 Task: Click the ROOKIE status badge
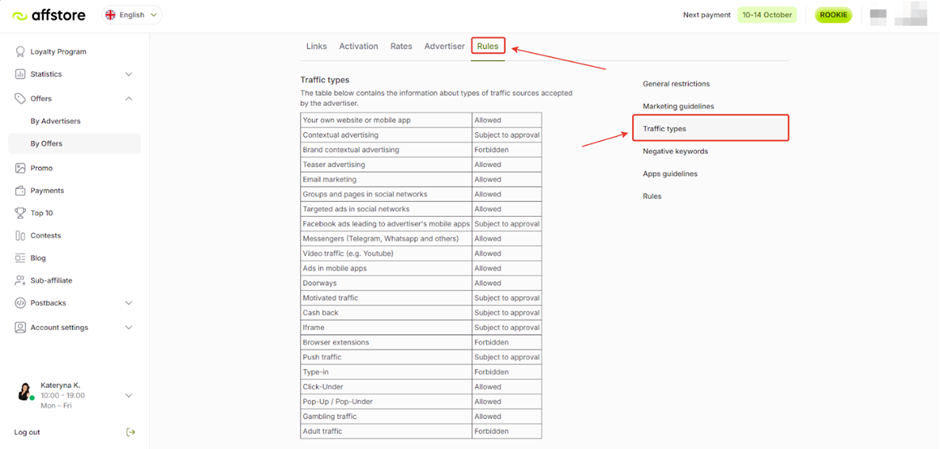tap(832, 15)
